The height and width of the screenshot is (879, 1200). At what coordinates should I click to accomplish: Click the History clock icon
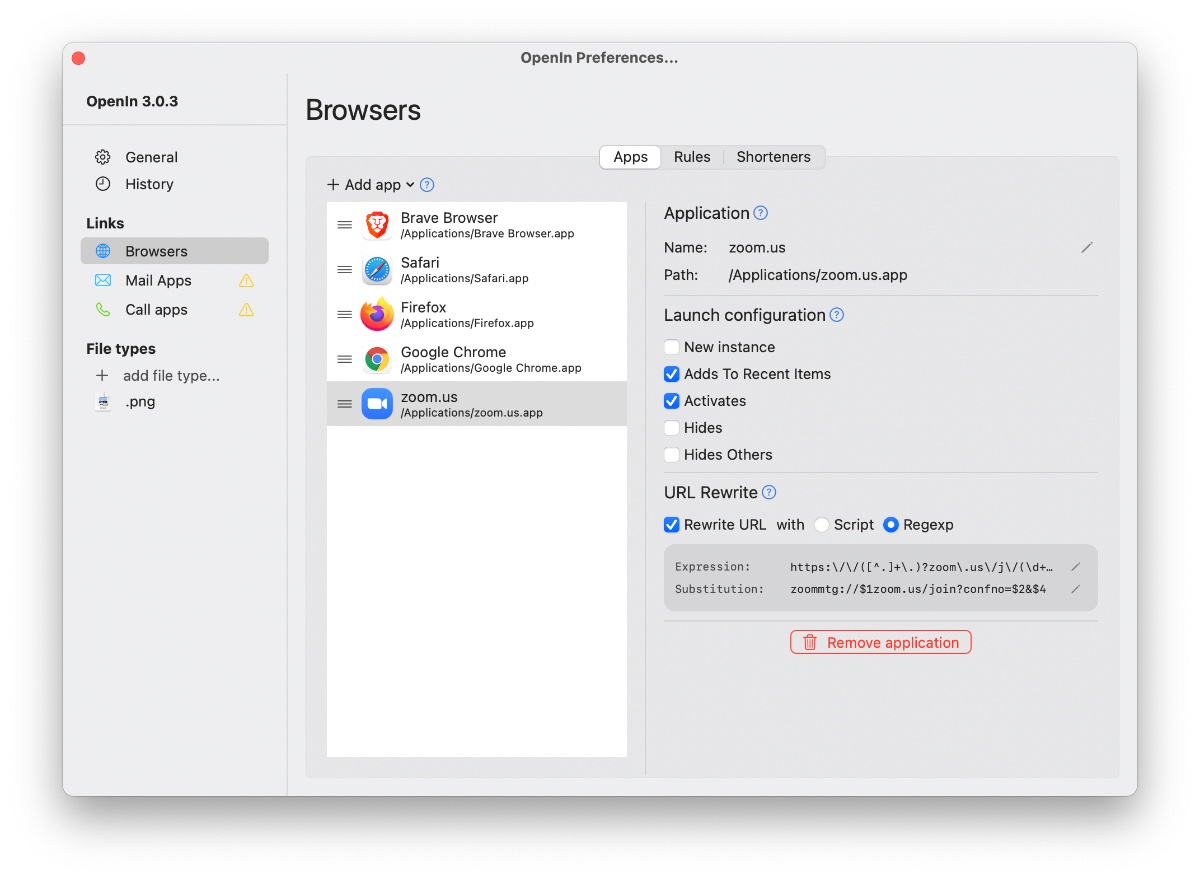pos(102,184)
